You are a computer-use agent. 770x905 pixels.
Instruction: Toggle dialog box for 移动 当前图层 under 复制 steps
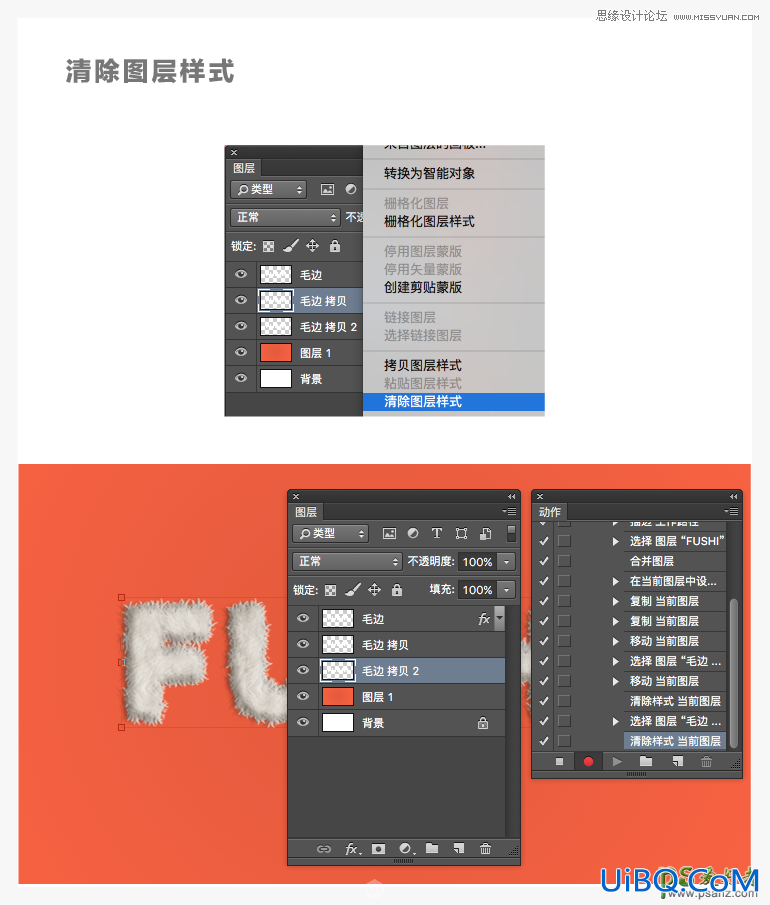[564, 641]
